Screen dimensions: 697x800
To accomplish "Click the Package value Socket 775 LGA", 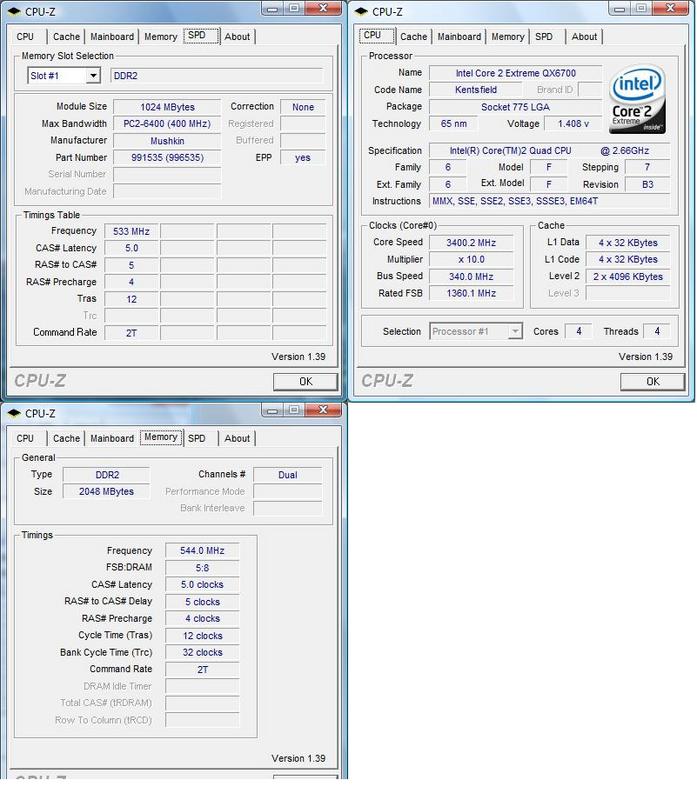I will pos(515,107).
